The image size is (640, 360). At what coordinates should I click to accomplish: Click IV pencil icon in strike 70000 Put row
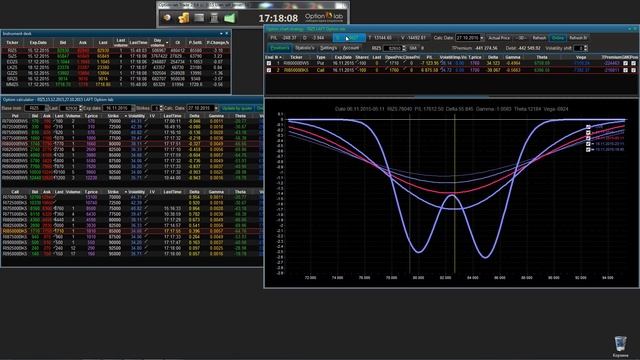tap(146, 121)
